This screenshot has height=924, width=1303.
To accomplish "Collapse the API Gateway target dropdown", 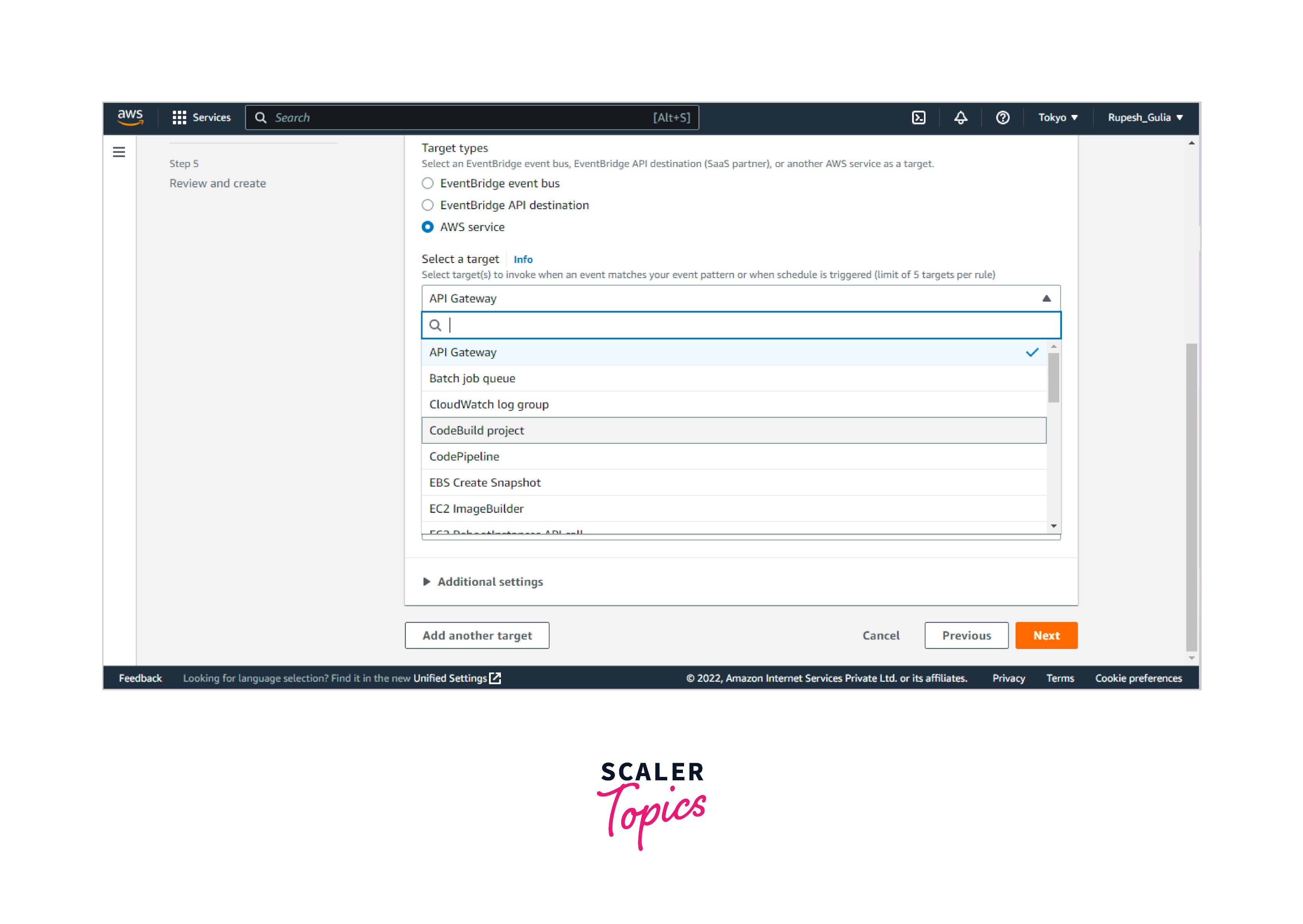I will click(1046, 299).
